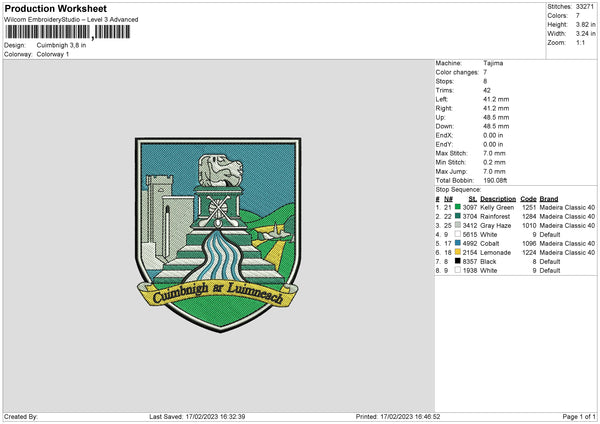
Task: Click thread code 1010 for Gray Haze
Action: click(x=529, y=225)
